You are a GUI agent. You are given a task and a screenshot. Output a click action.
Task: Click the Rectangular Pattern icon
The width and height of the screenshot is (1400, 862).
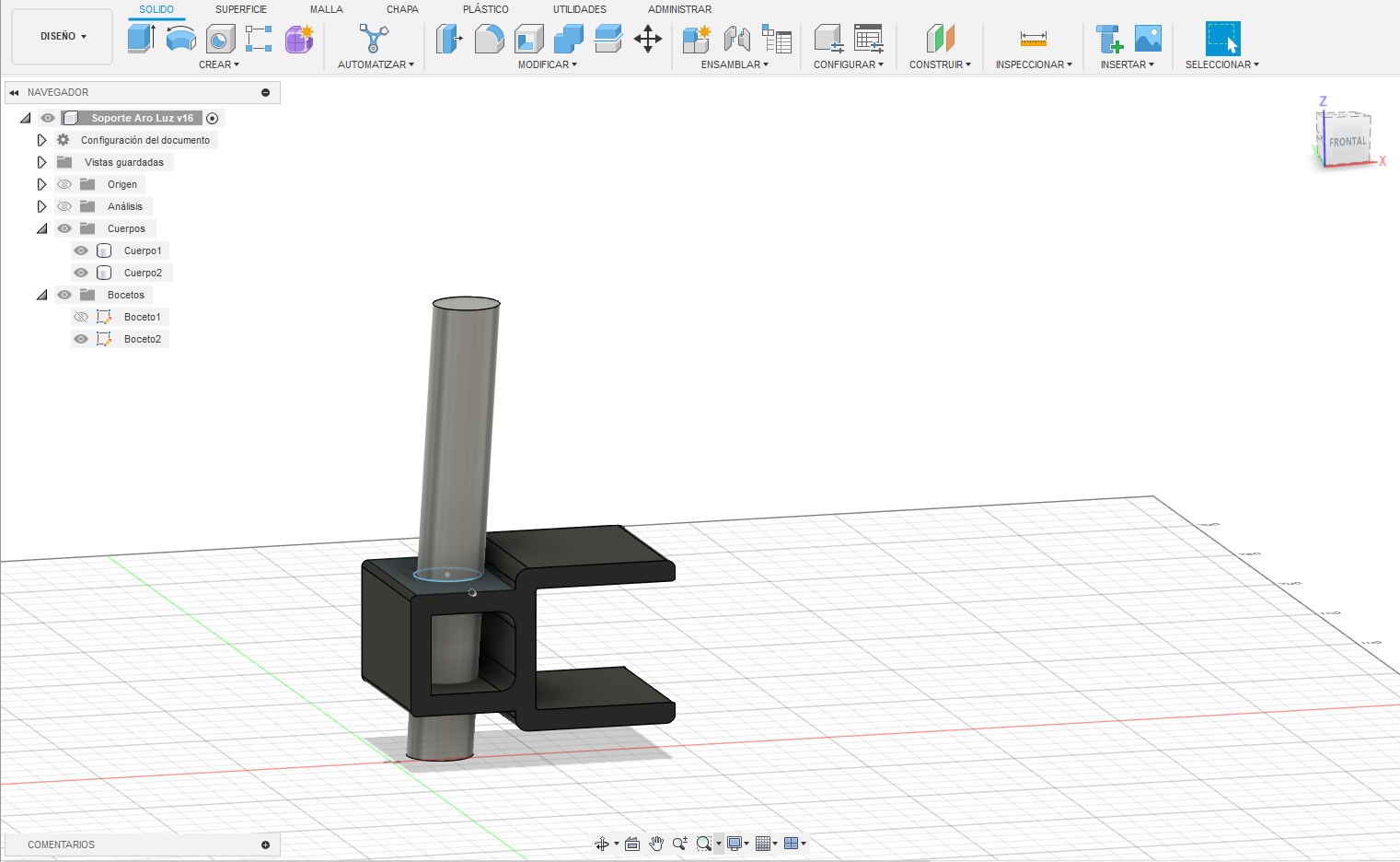[259, 39]
